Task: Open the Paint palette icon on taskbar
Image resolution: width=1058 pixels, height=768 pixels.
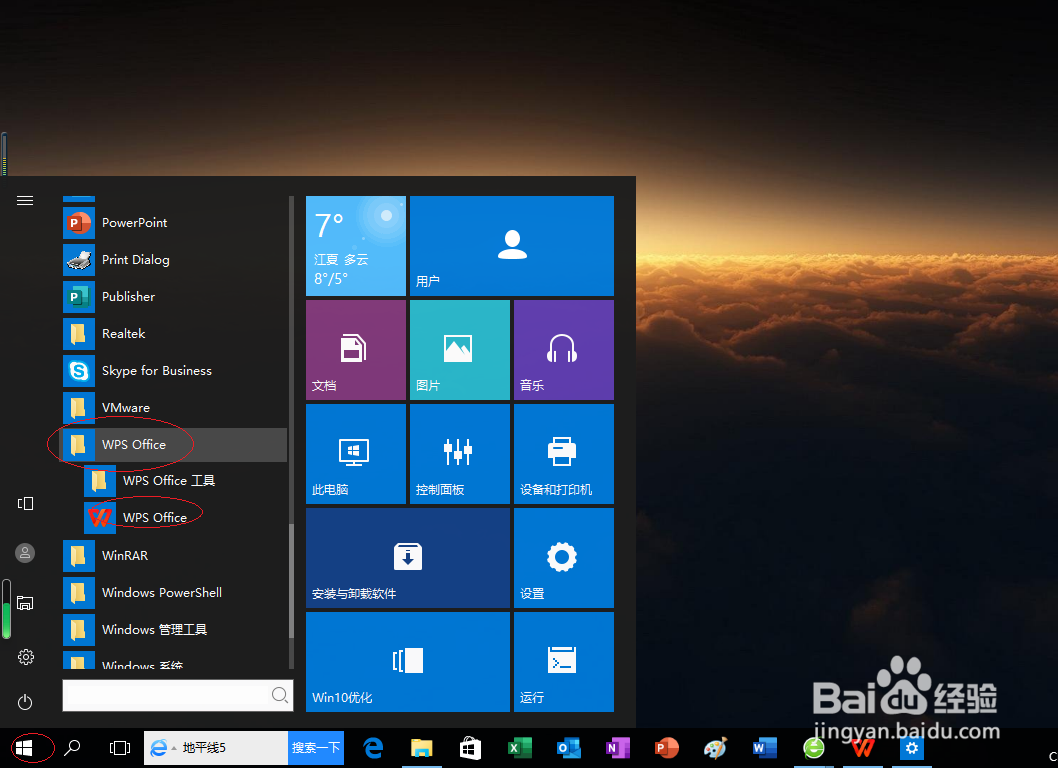Action: 715,748
